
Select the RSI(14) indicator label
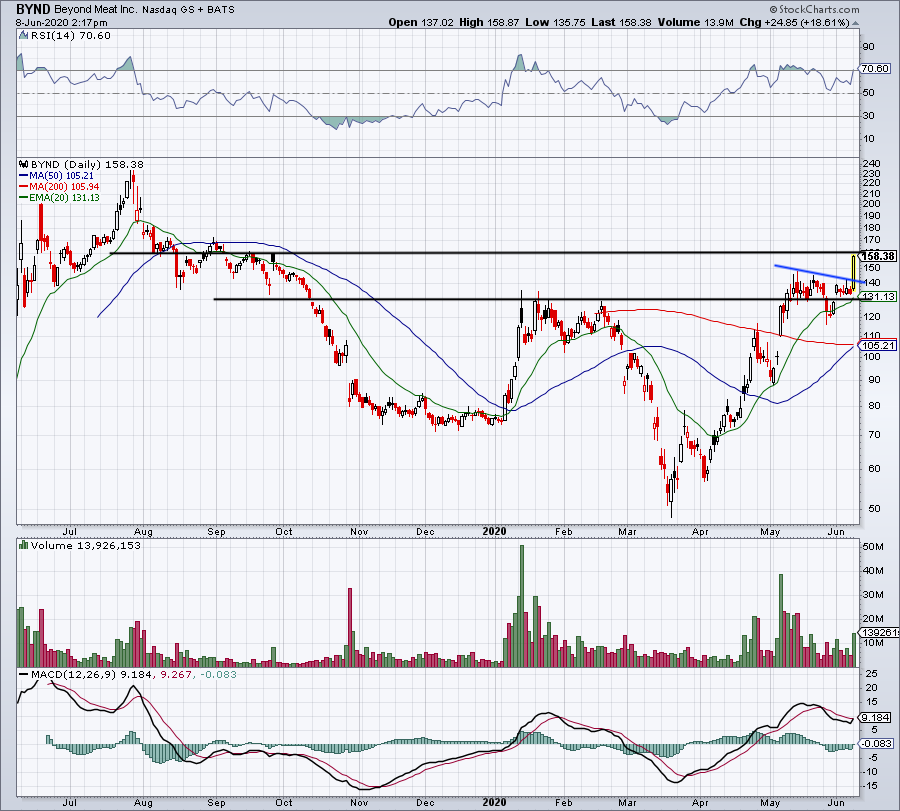pos(50,40)
